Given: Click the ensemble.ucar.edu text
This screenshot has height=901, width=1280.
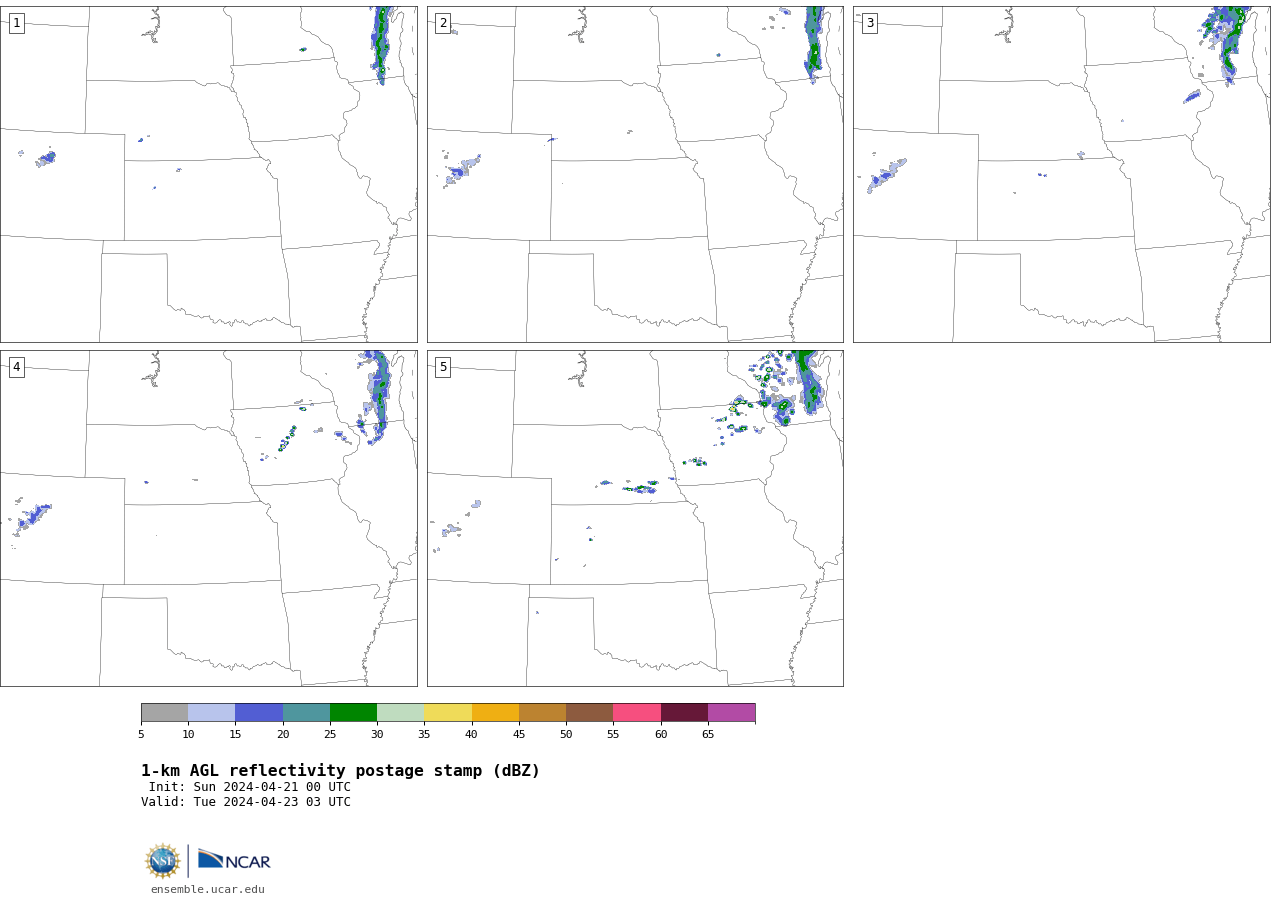Looking at the screenshot, I should click(x=208, y=889).
